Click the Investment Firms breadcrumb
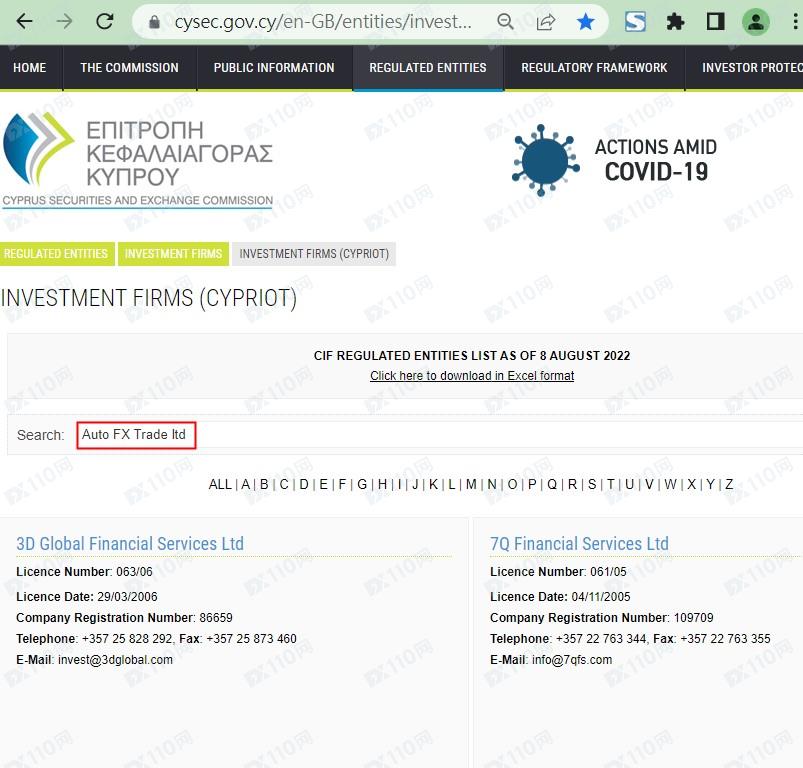Viewport: 803px width, 768px height. (x=174, y=254)
